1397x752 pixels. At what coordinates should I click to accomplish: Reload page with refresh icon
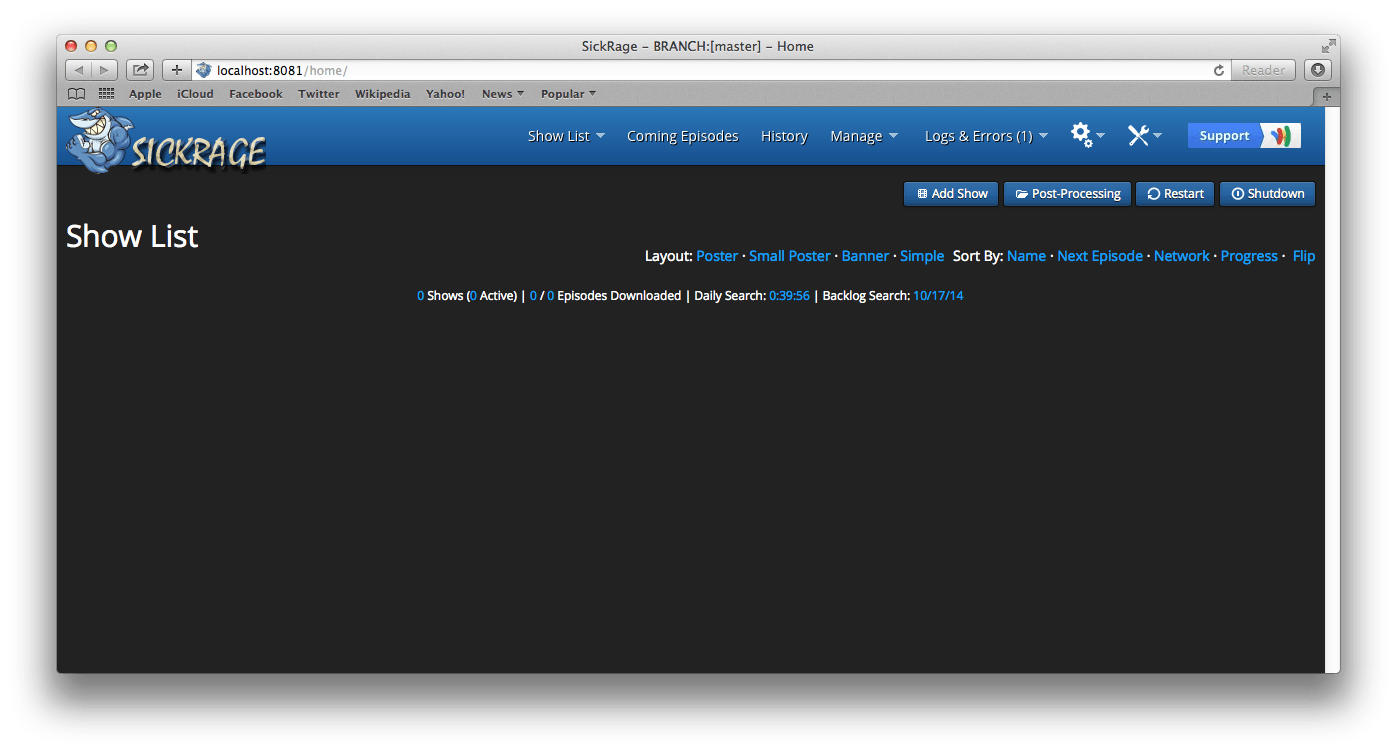[1218, 70]
